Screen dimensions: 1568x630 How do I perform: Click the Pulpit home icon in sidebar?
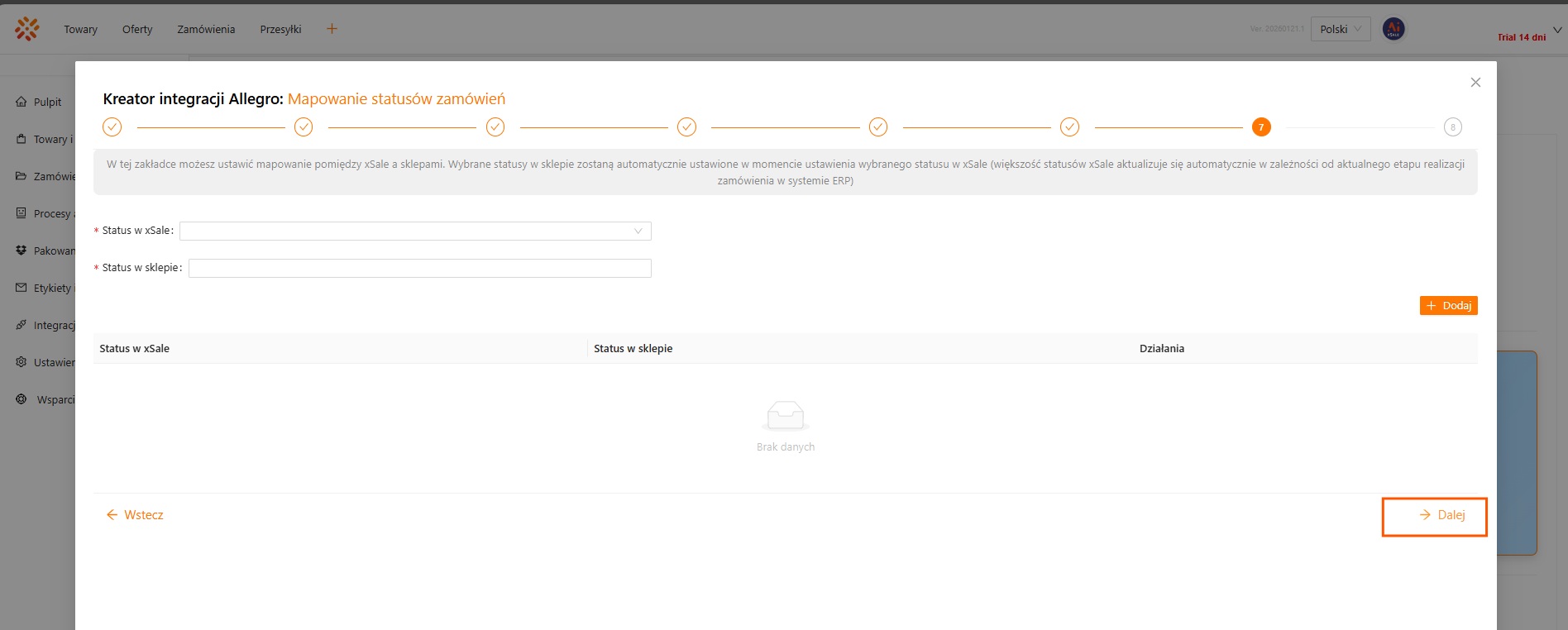coord(22,102)
